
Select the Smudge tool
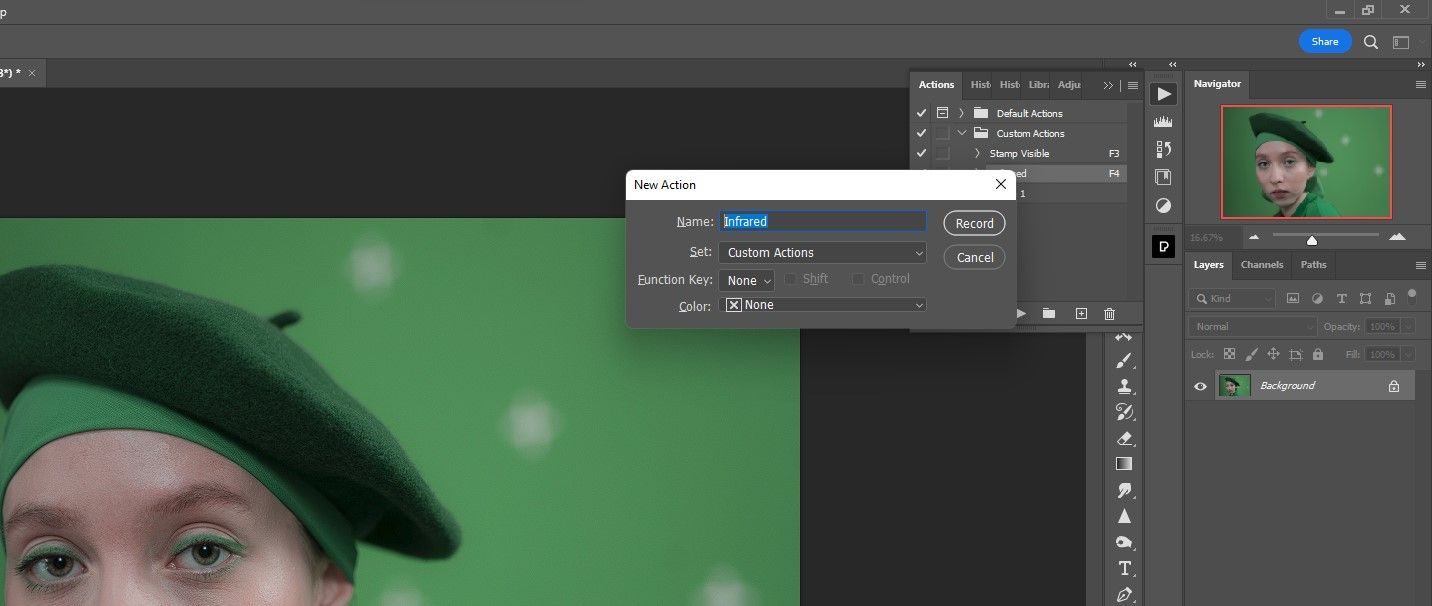click(x=1124, y=490)
